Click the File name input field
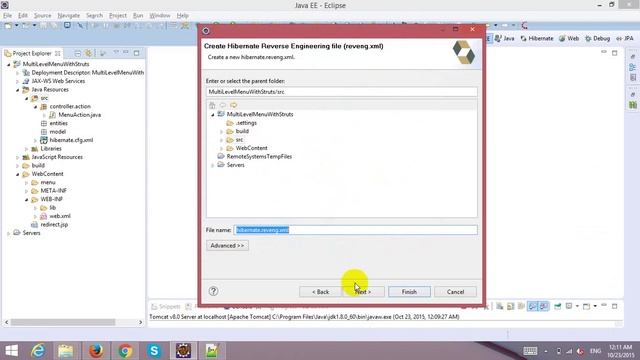This screenshot has height=360, width=640. point(355,230)
